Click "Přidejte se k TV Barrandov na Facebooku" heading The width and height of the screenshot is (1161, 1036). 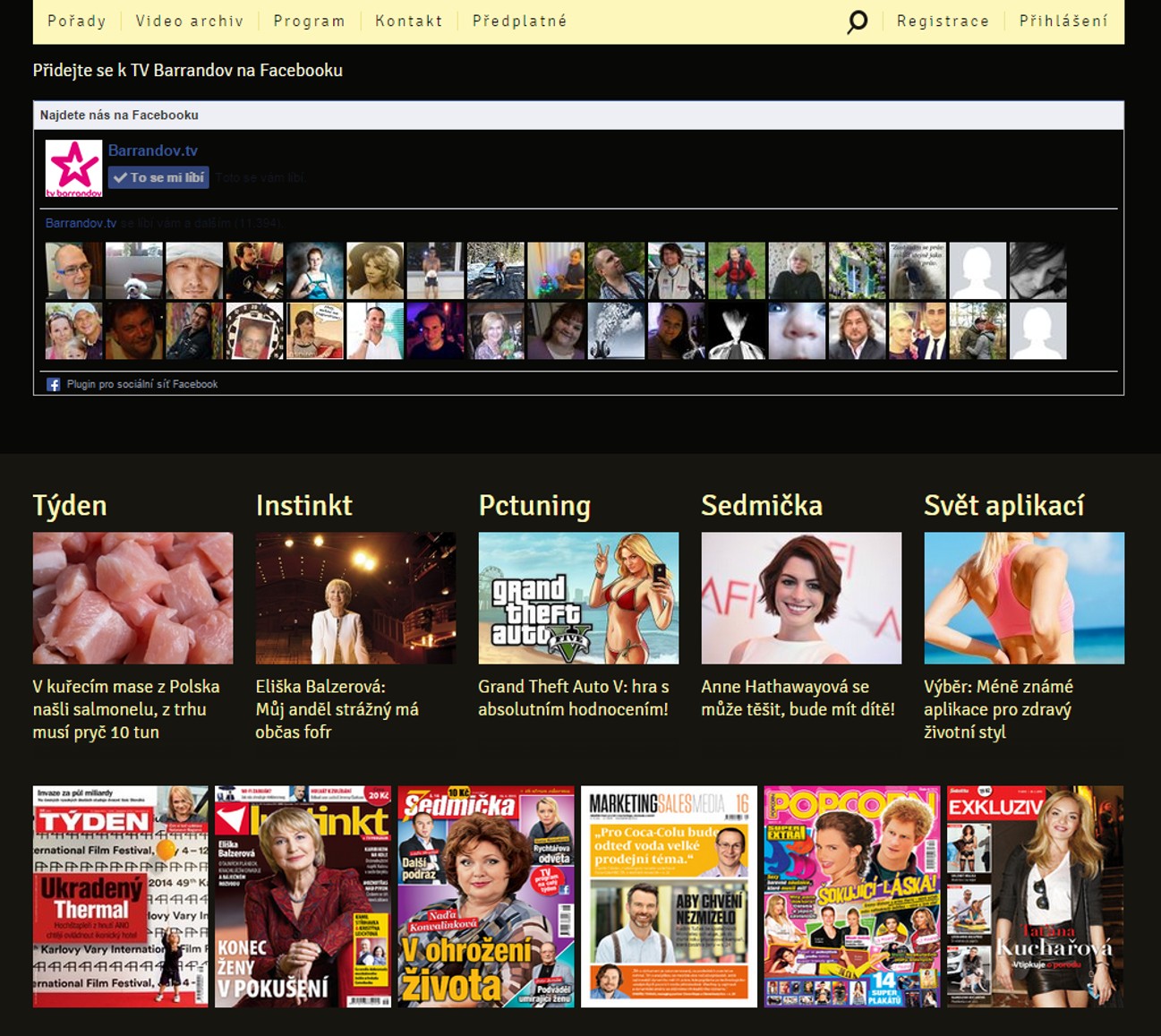tap(188, 70)
